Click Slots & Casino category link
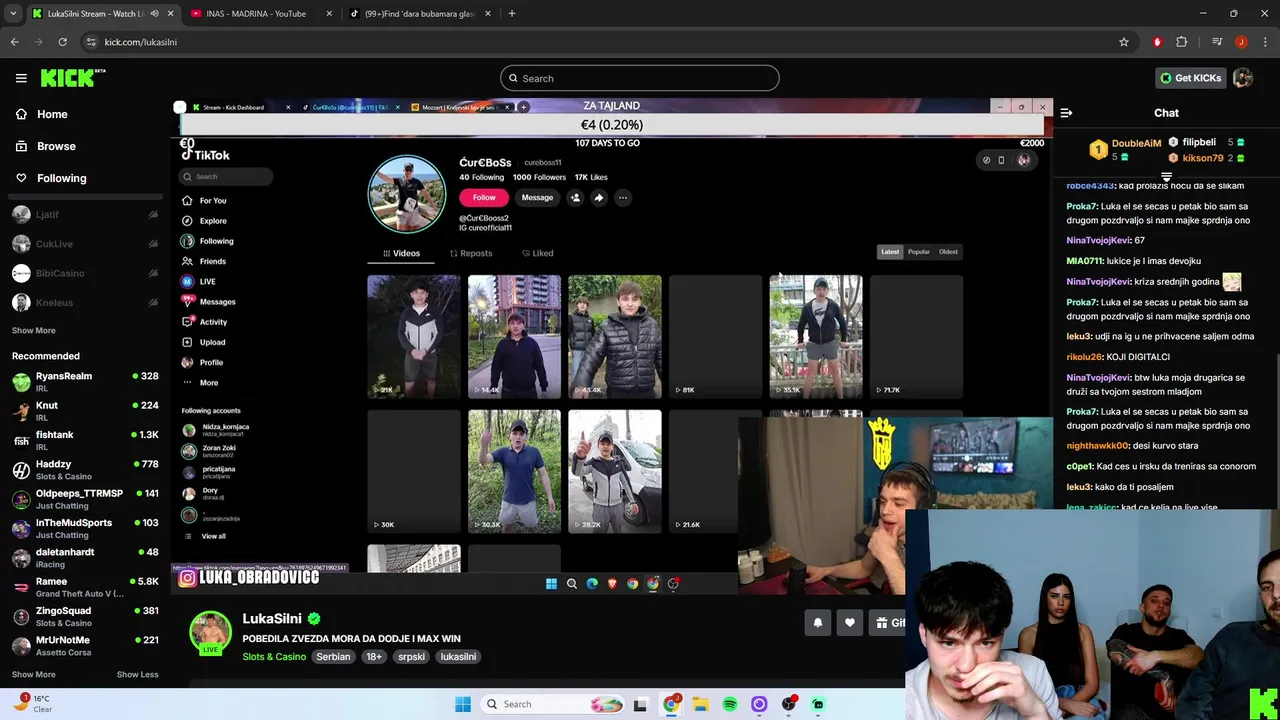 (x=274, y=657)
